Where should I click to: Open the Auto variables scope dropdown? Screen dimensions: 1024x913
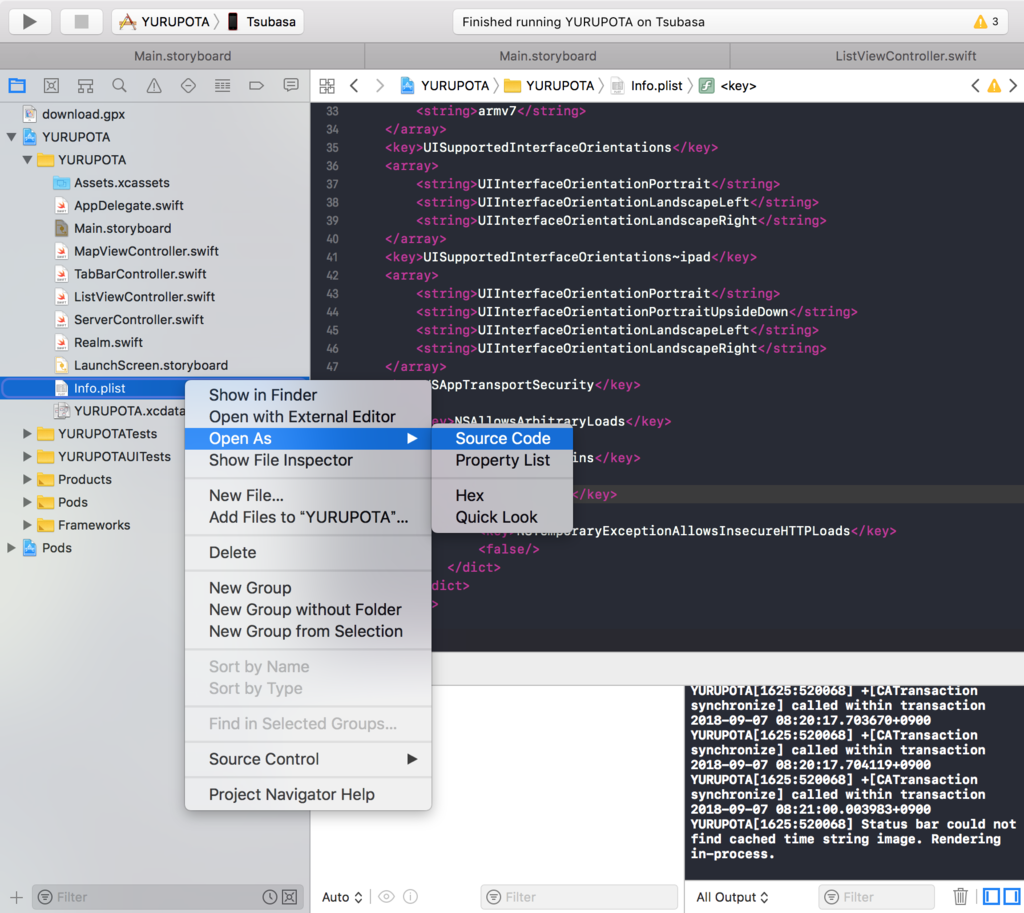[342, 897]
